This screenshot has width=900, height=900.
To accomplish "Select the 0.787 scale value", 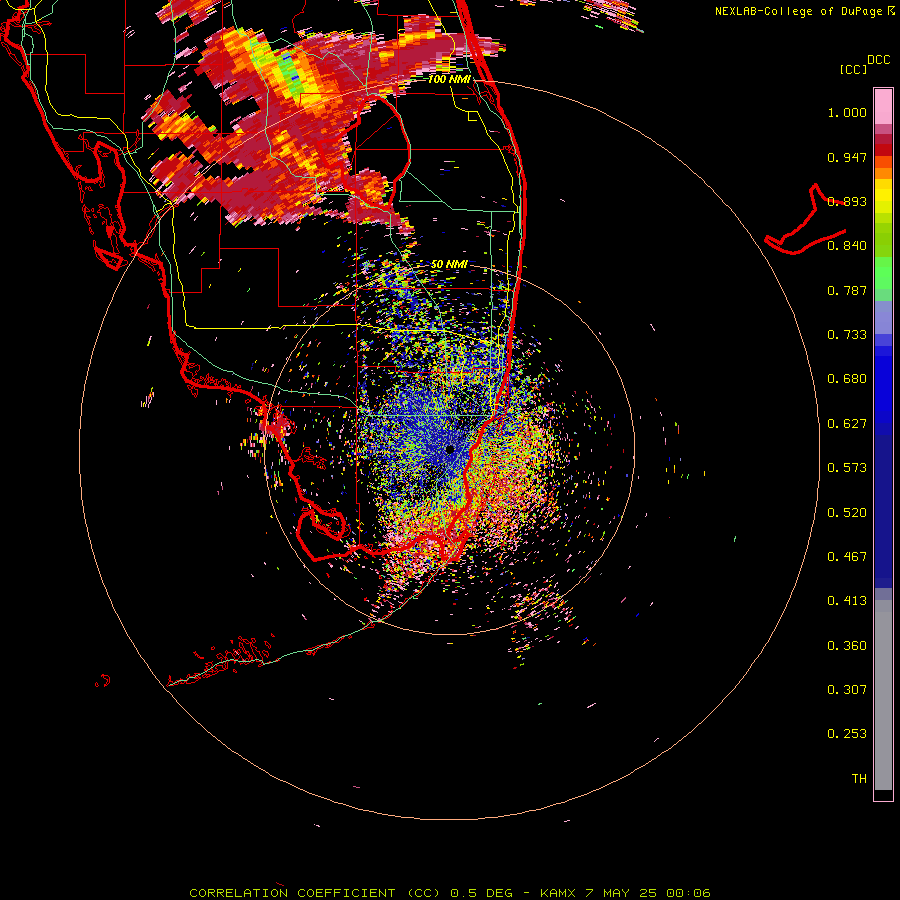I will (847, 290).
